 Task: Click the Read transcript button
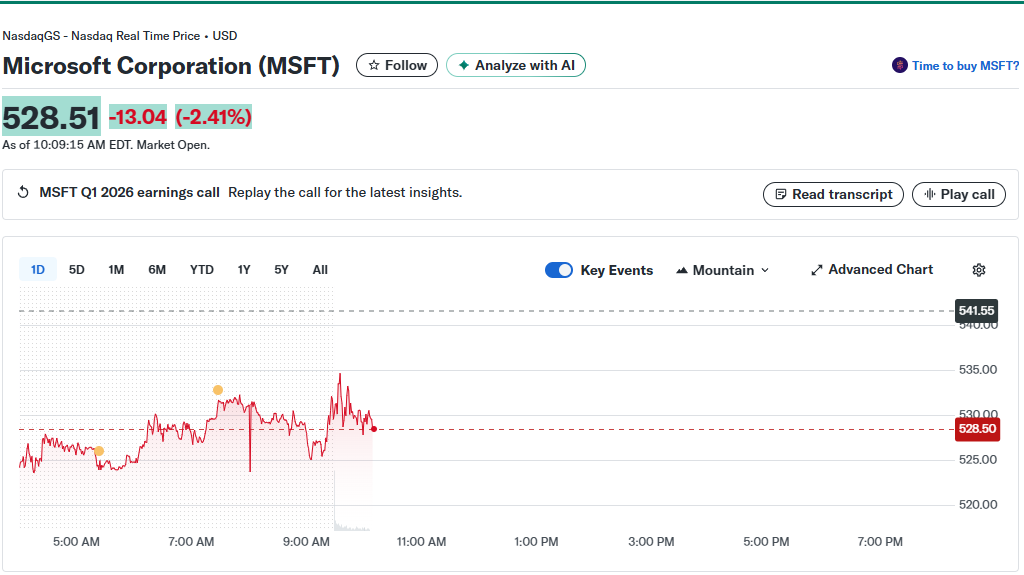(833, 194)
